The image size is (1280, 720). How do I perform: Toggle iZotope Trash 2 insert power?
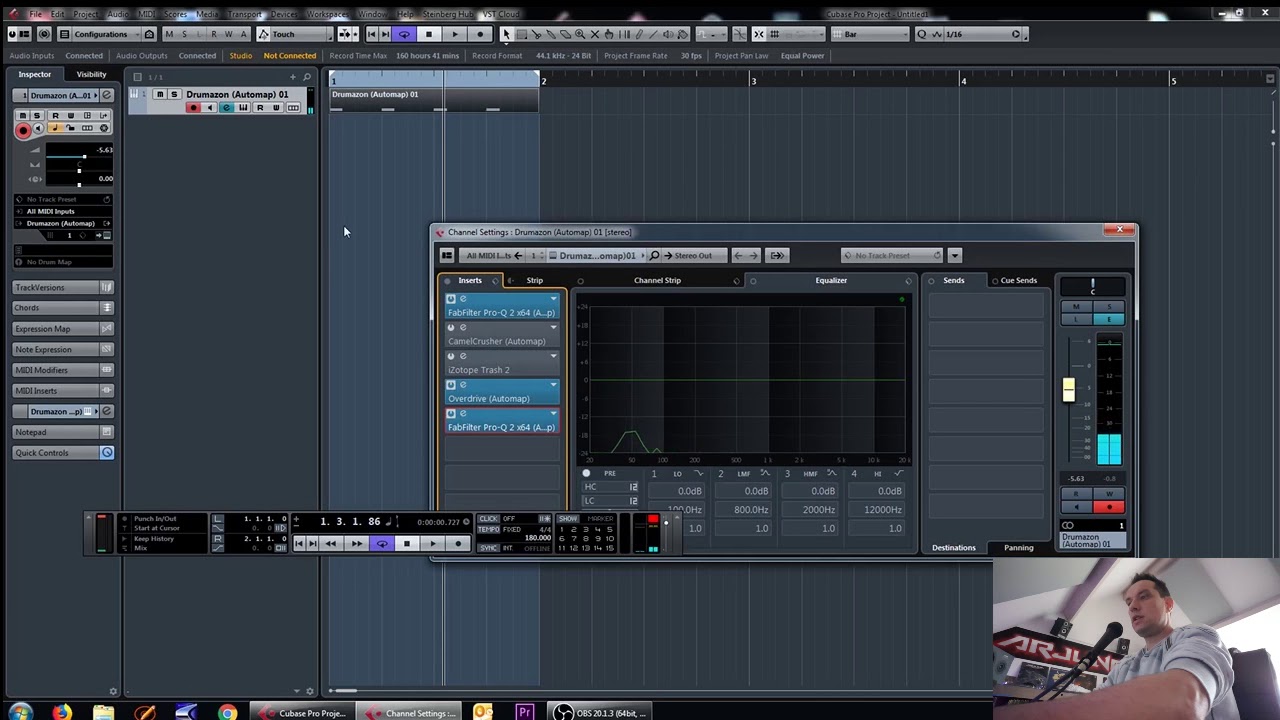coord(451,356)
